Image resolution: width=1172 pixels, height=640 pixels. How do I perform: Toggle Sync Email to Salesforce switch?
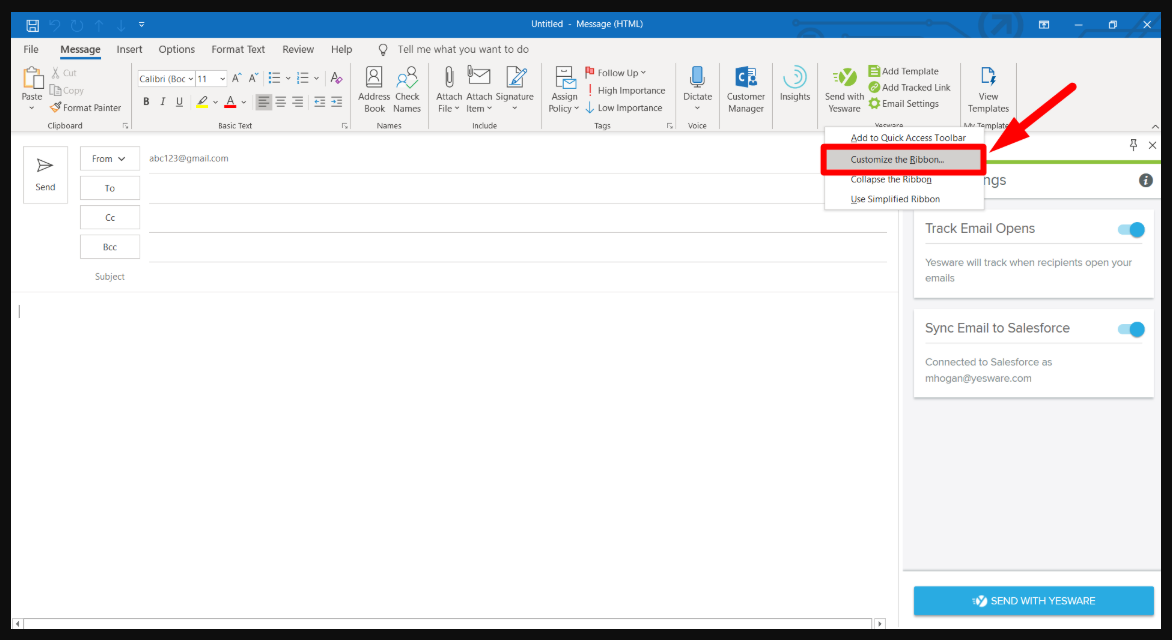(x=1131, y=329)
